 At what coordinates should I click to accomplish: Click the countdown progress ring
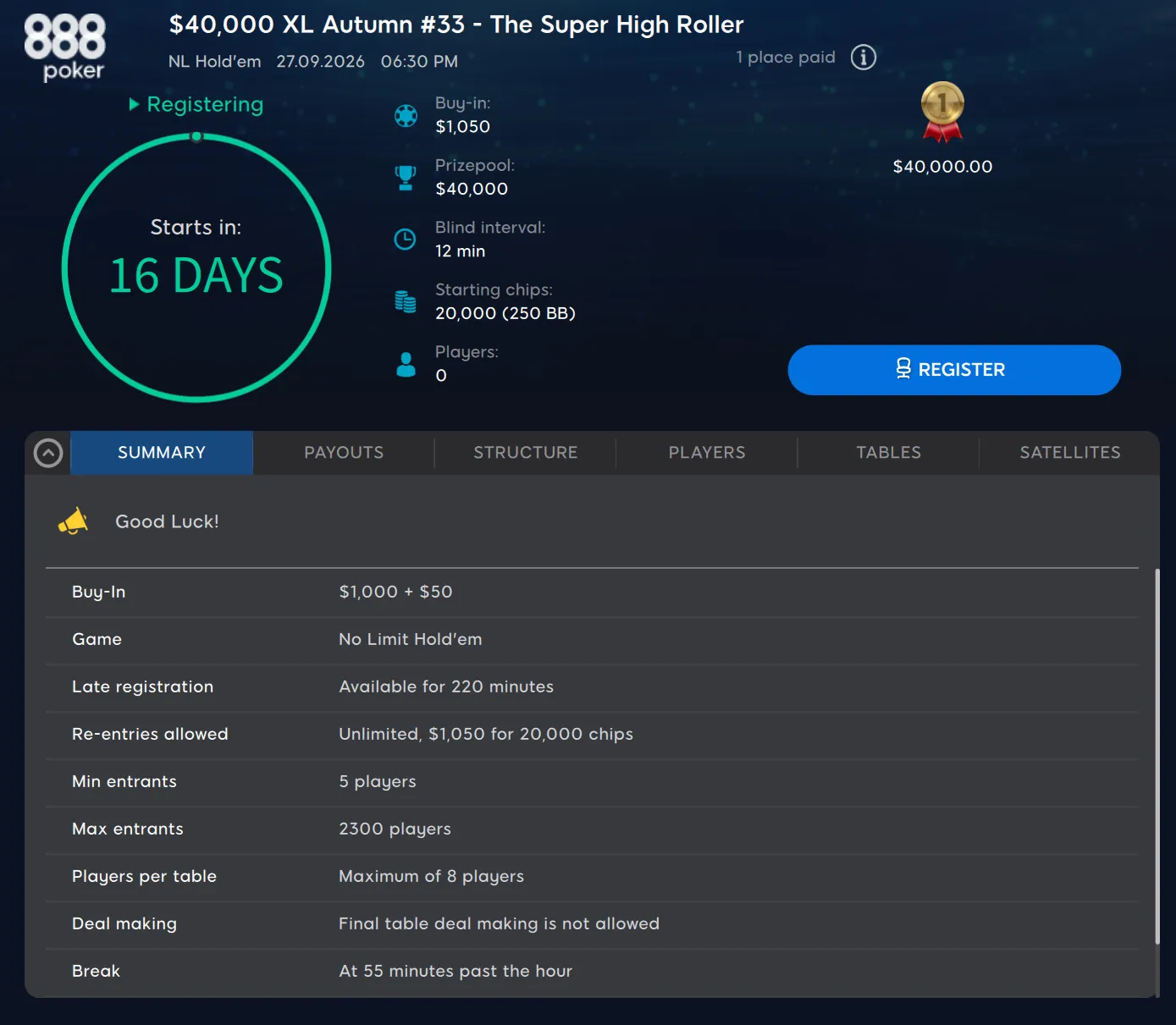point(196,267)
